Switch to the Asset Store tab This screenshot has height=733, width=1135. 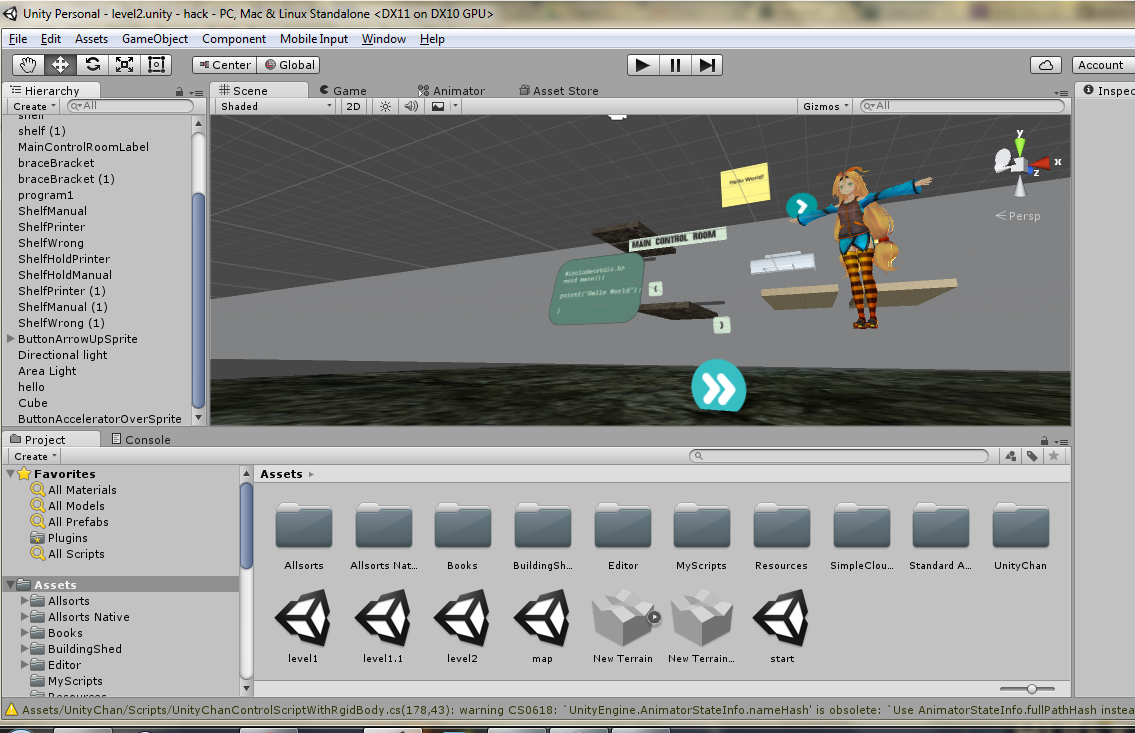click(558, 90)
